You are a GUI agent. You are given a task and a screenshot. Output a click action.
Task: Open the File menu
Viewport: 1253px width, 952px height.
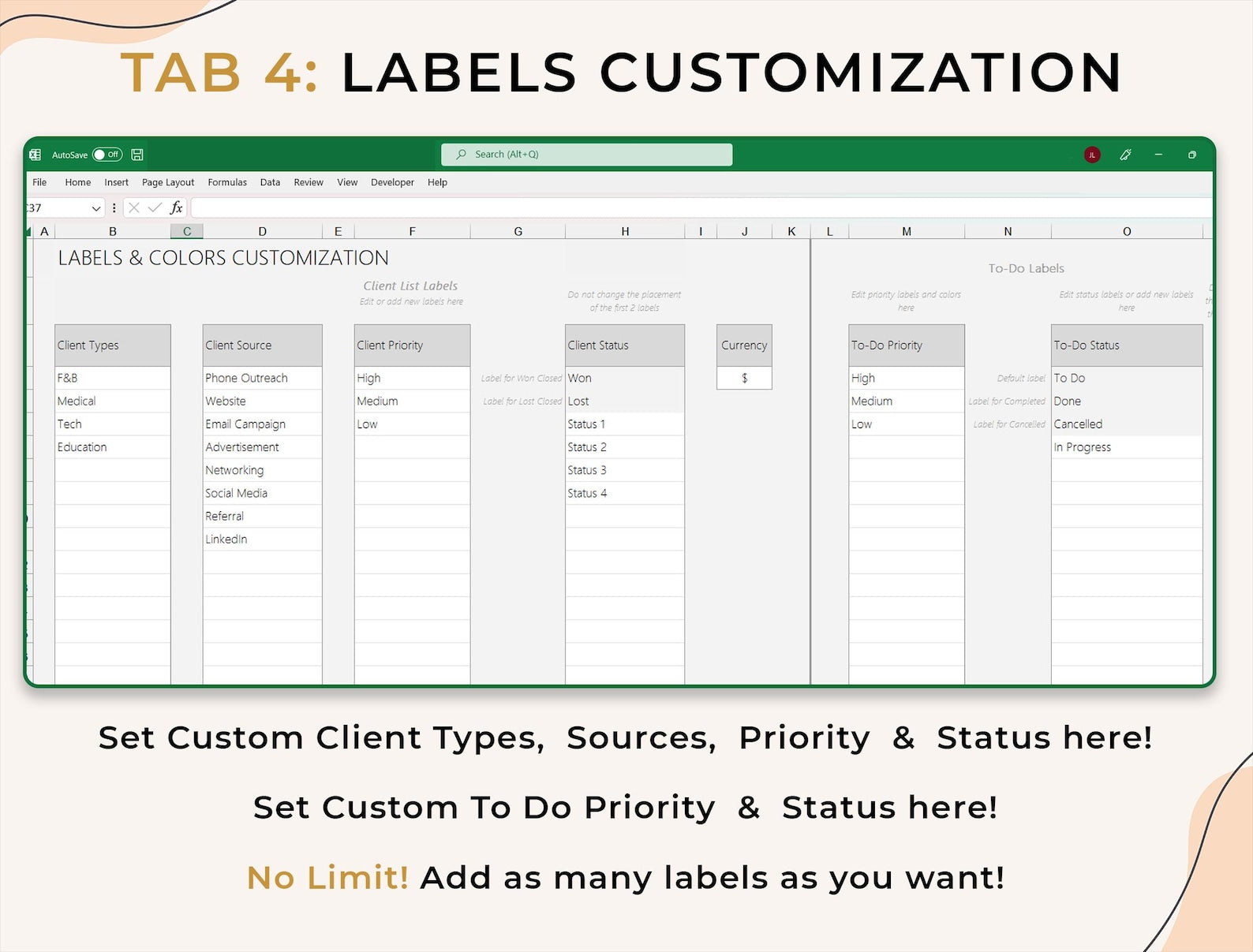point(39,182)
